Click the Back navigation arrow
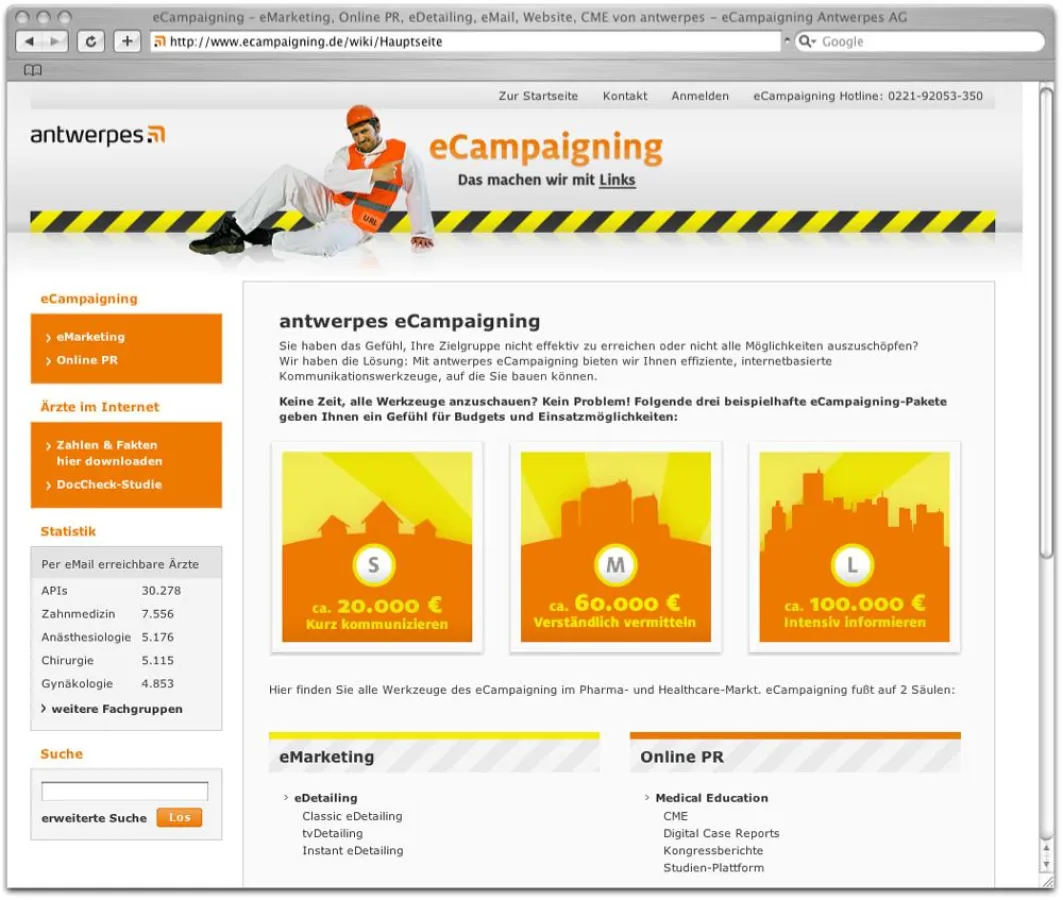The width and height of the screenshot is (1063, 900). tap(28, 41)
